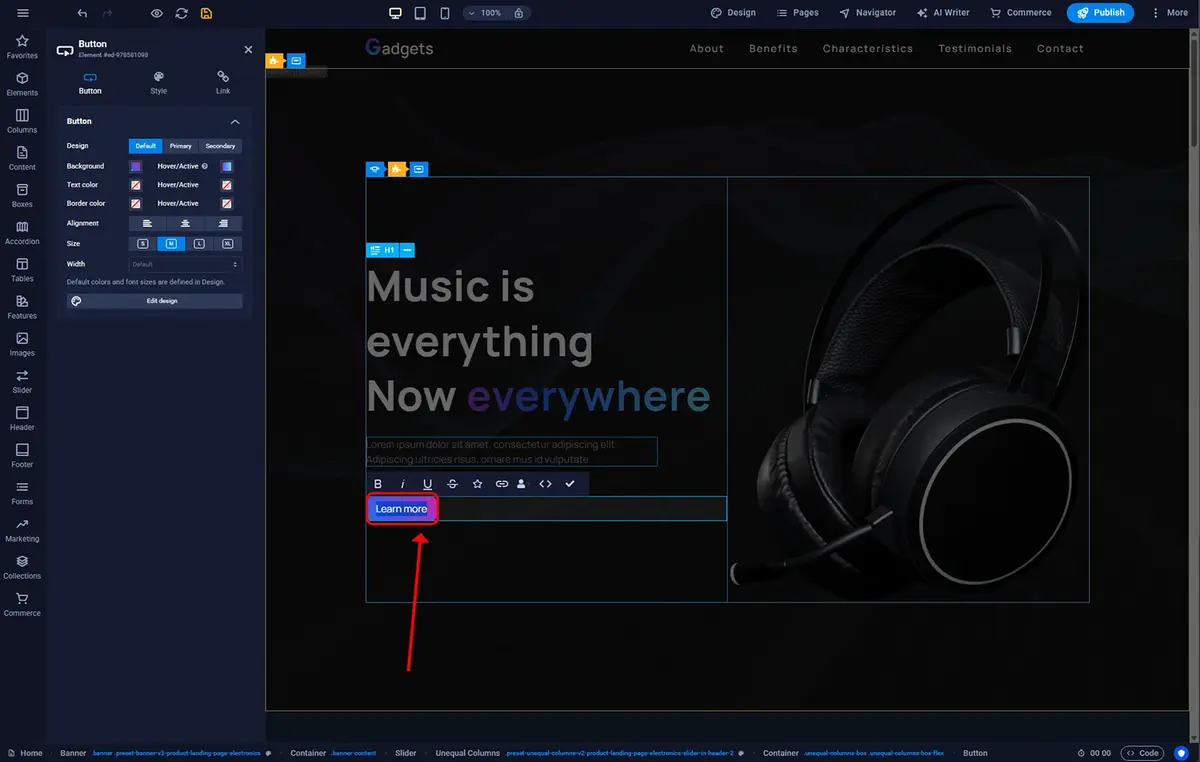Open the Slider elements in sidebar
This screenshot has width=1200, height=762.
[22, 381]
